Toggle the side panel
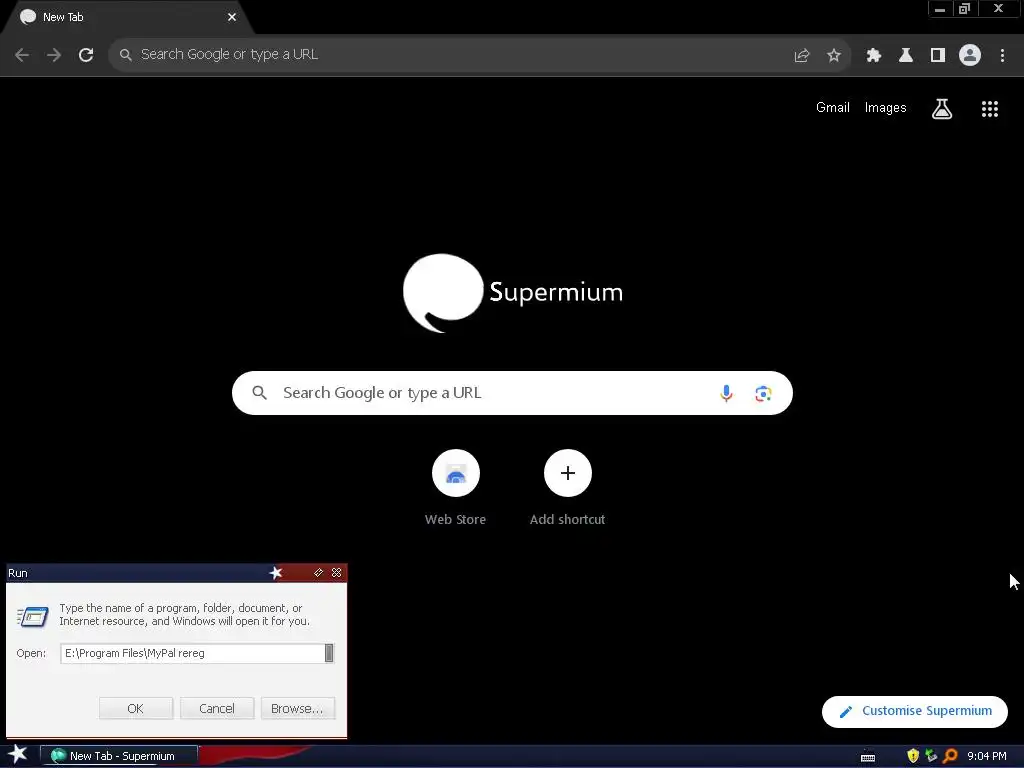The width and height of the screenshot is (1024, 768). point(938,55)
